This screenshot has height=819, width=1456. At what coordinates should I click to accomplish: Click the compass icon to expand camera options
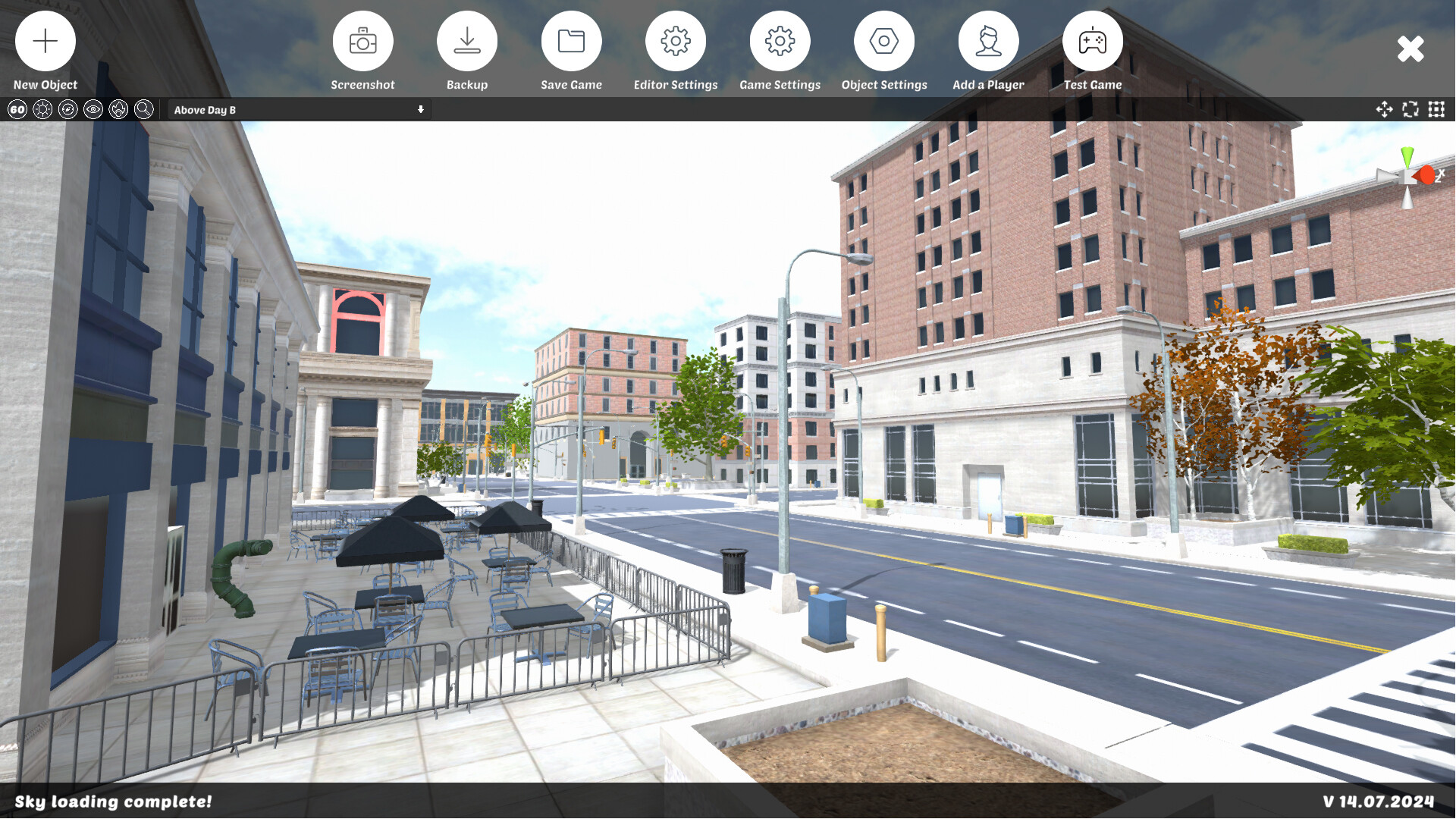pyautogui.click(x=67, y=110)
